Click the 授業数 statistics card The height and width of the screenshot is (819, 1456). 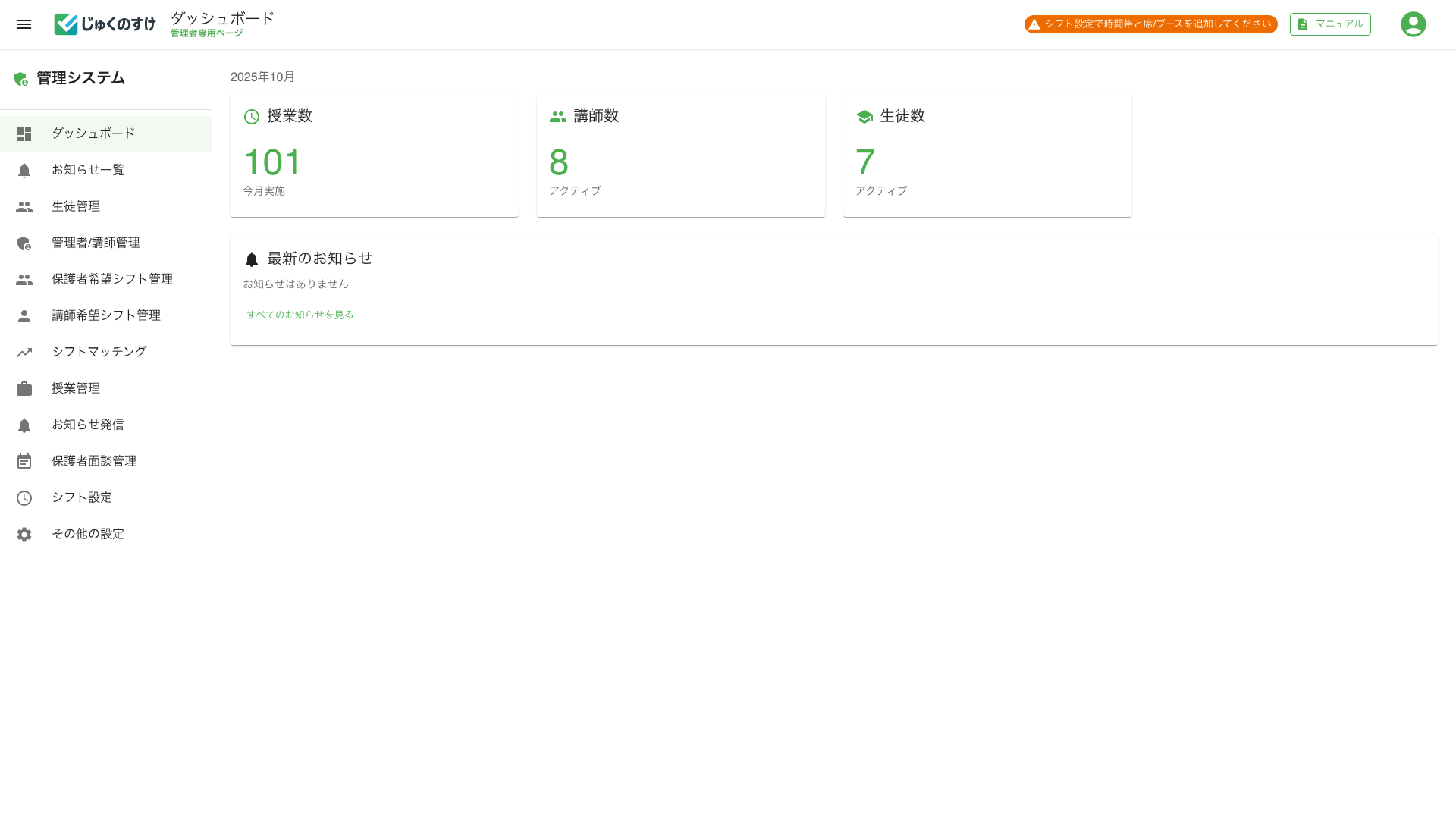coord(375,155)
